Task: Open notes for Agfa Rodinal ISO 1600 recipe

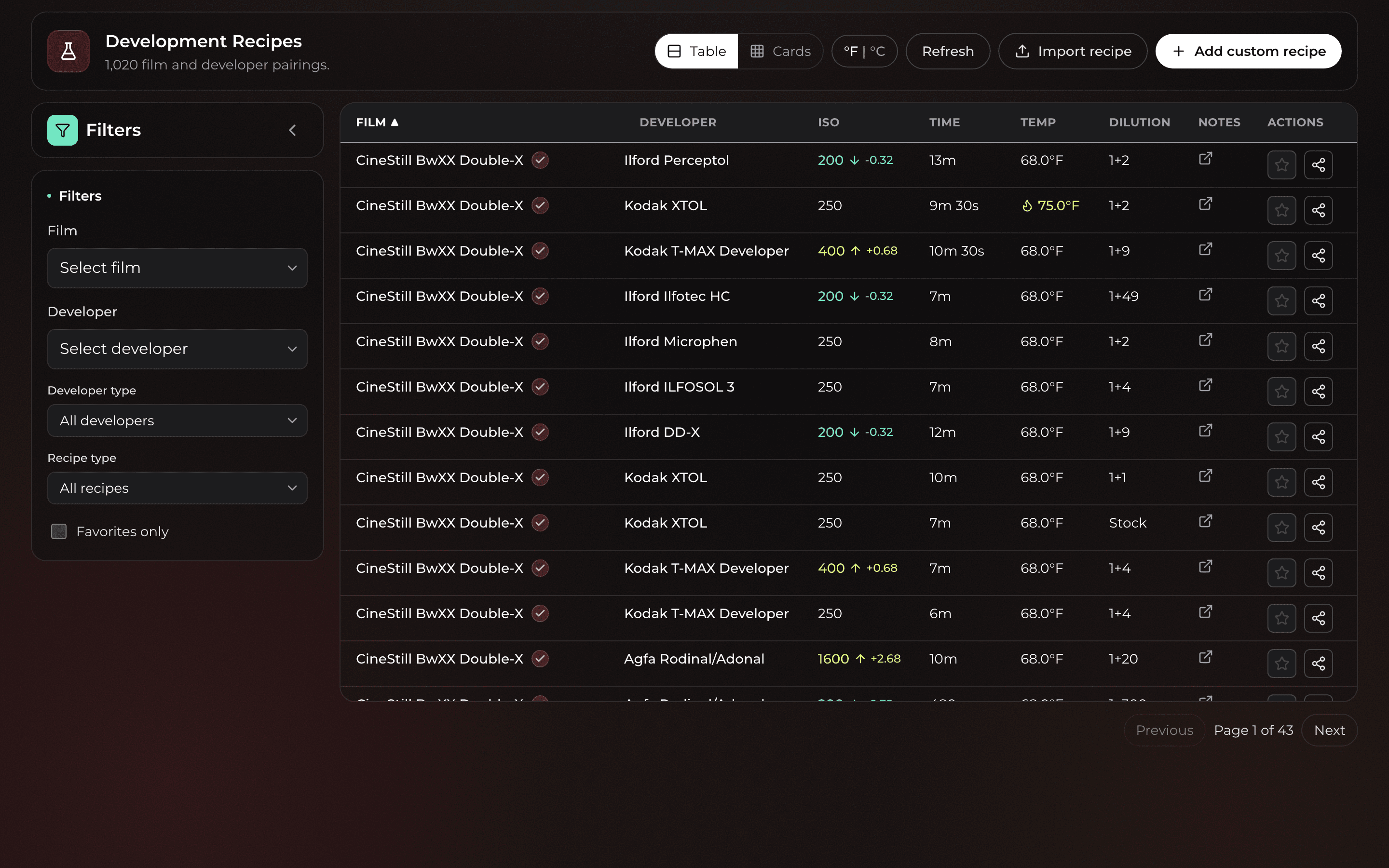Action: click(x=1205, y=657)
